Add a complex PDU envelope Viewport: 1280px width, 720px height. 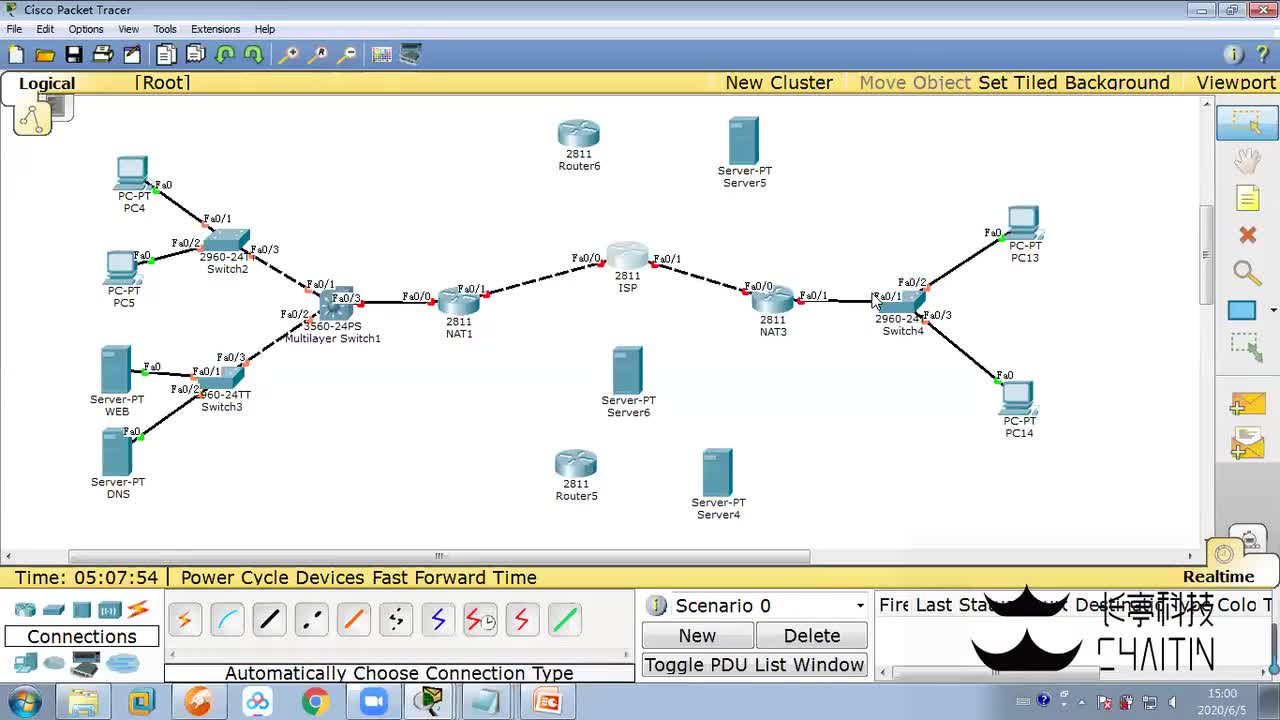[x=1247, y=442]
